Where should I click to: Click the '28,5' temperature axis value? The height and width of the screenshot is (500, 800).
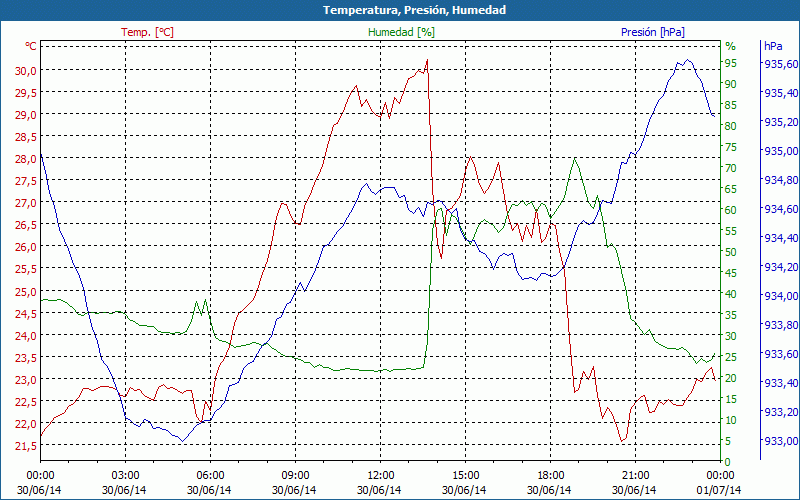coord(25,137)
